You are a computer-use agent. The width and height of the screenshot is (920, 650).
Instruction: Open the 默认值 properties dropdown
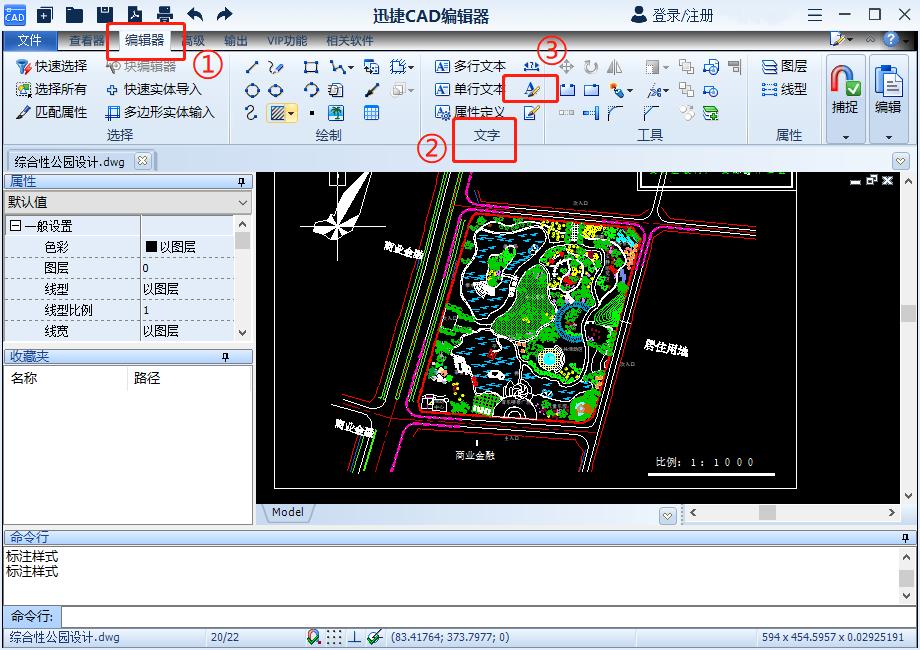(128, 203)
